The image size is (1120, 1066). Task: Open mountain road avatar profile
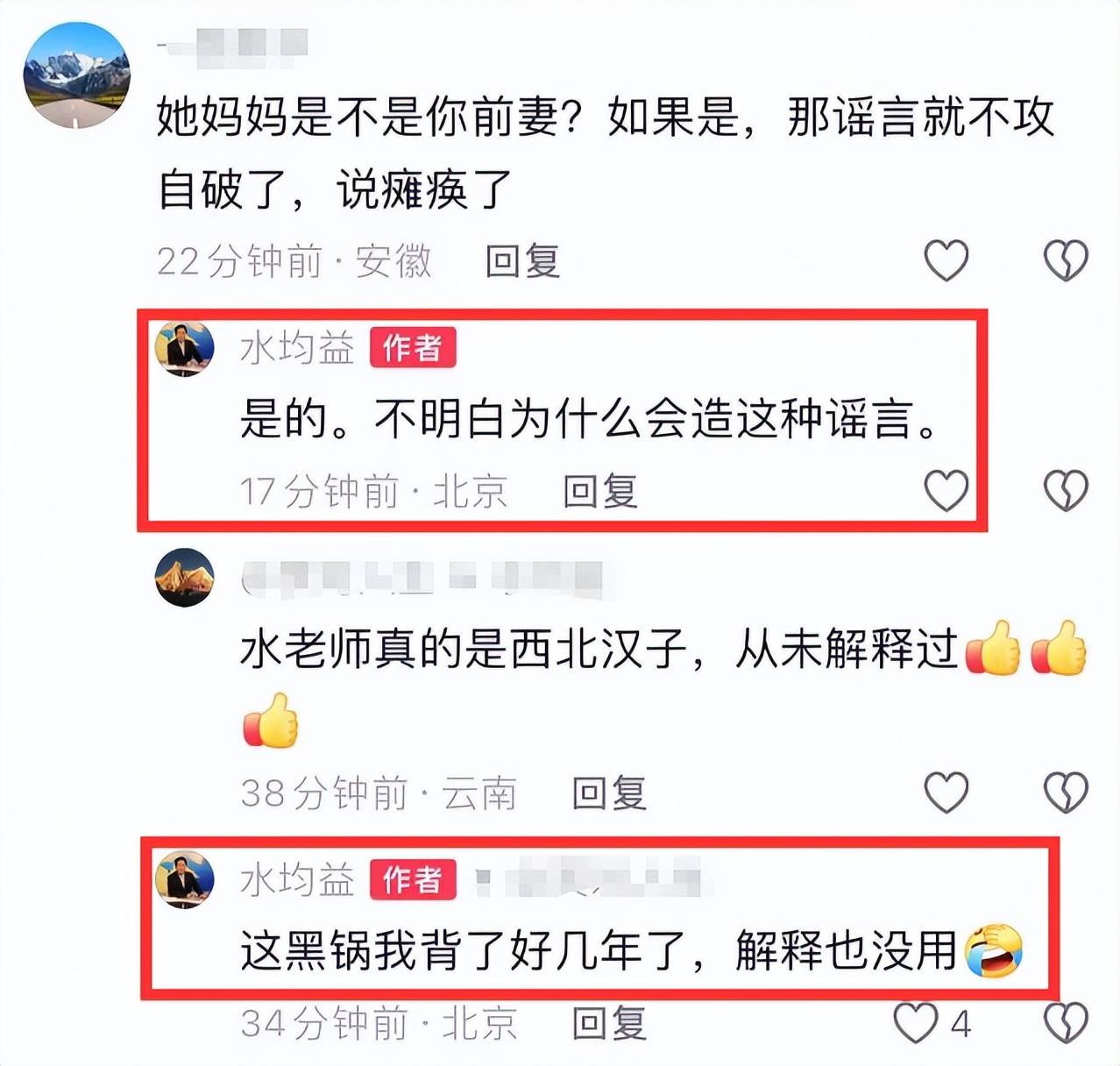[76, 75]
